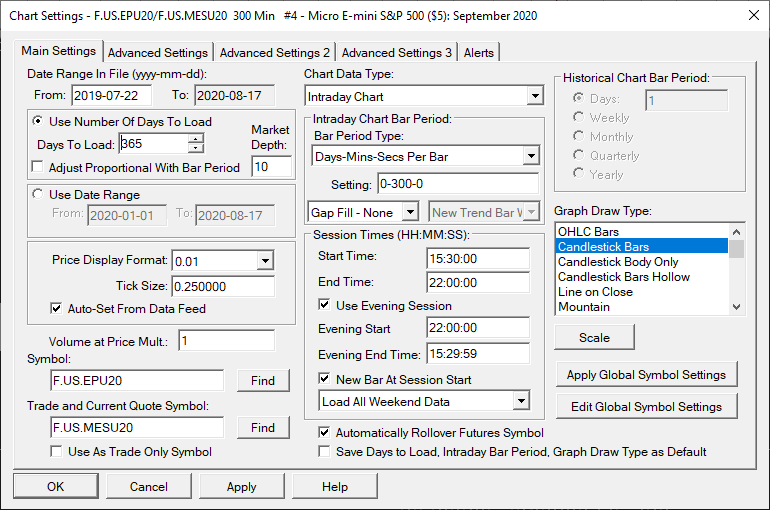Screen dimensions: 770x510
Task: Click the Market Depth field
Action: [272, 166]
